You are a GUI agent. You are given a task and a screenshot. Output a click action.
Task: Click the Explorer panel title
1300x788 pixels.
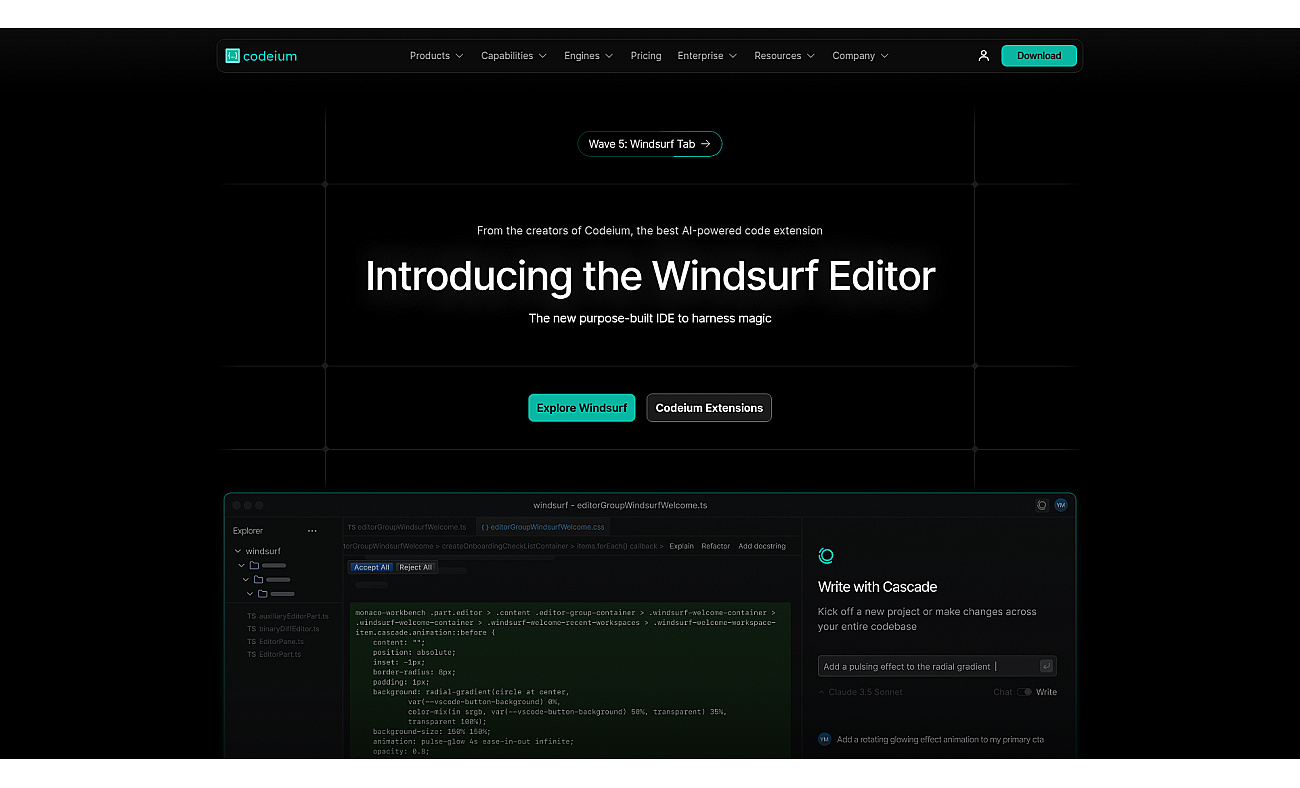[248, 531]
